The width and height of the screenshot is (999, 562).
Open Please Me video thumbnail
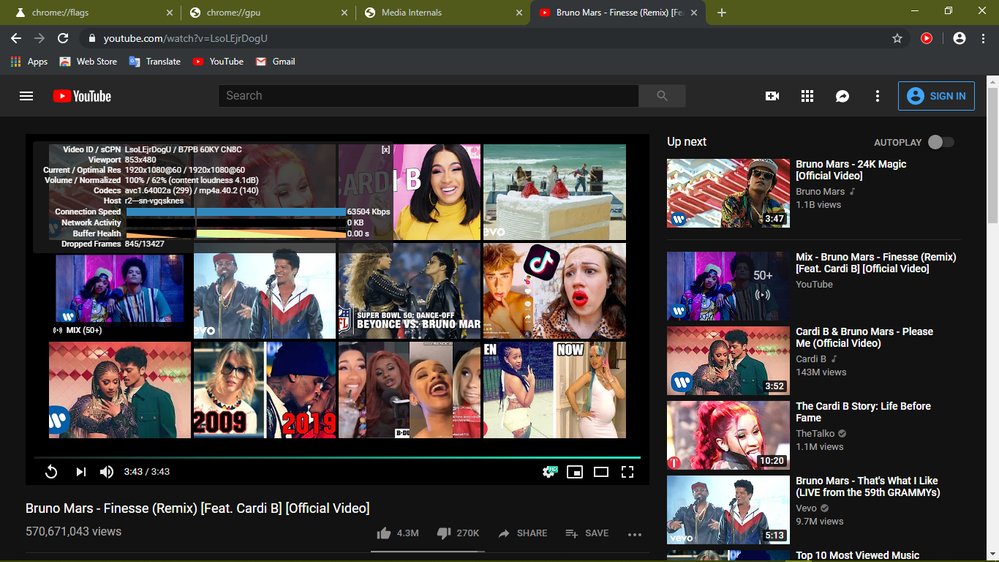click(x=728, y=361)
